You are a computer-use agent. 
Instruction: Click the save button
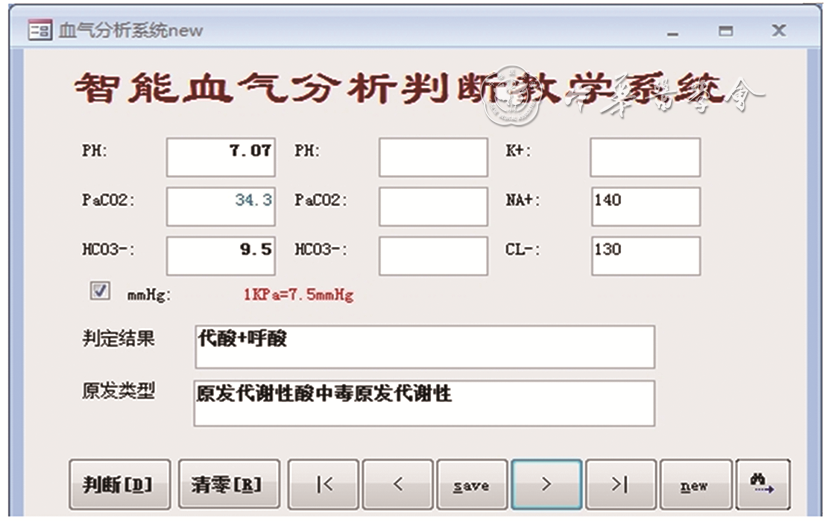pyautogui.click(x=471, y=484)
